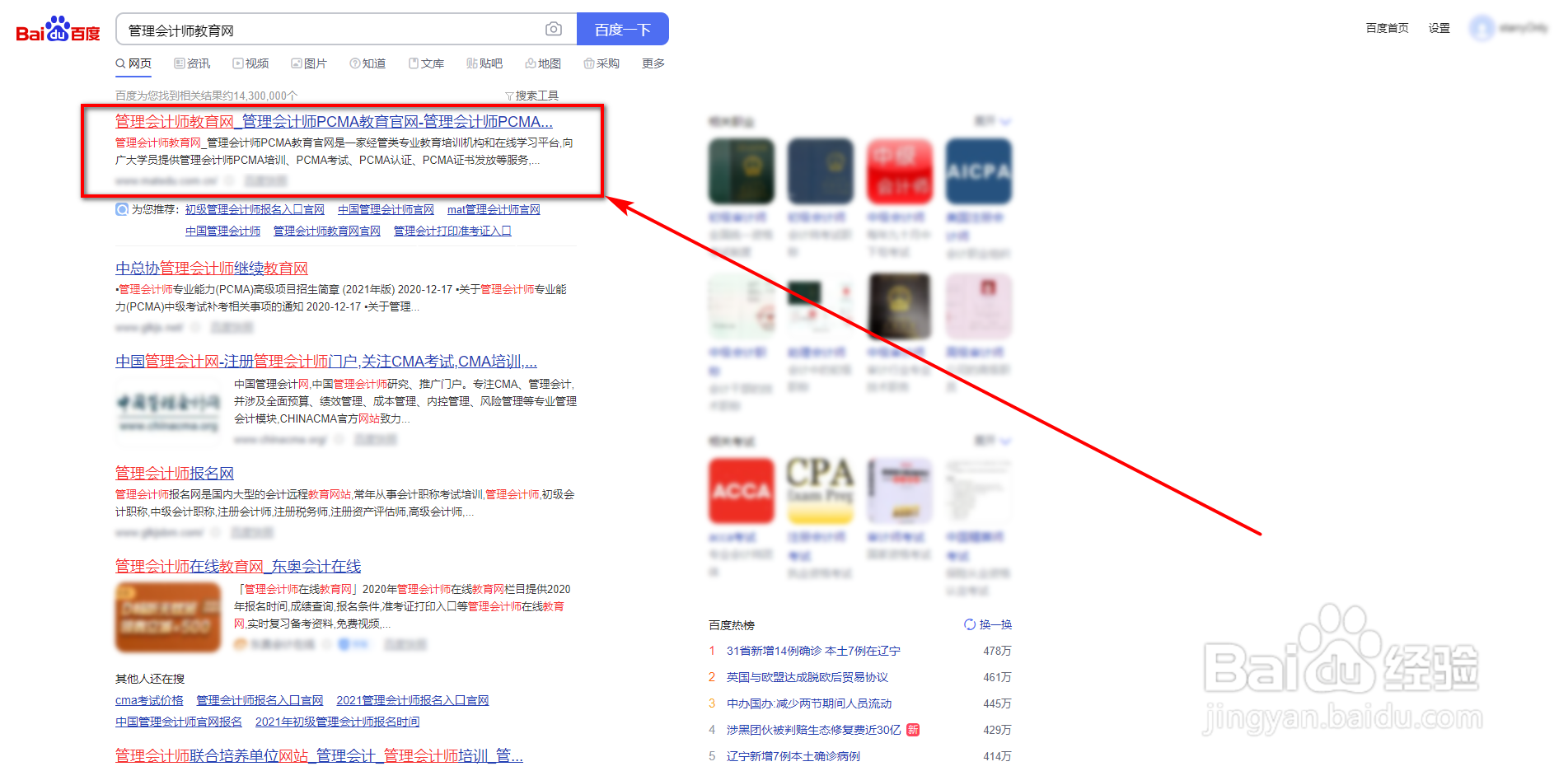Click the CPA Exam Prep card image
The height and width of the screenshot is (771, 1568).
[x=820, y=491]
